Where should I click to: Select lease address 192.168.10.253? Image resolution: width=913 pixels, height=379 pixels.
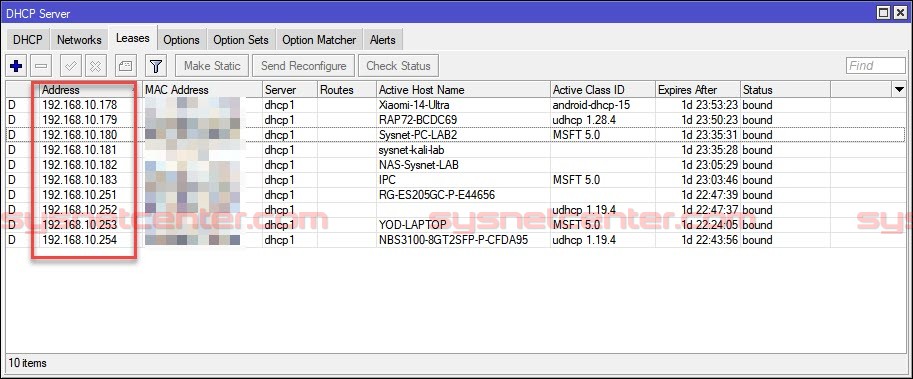pos(80,225)
